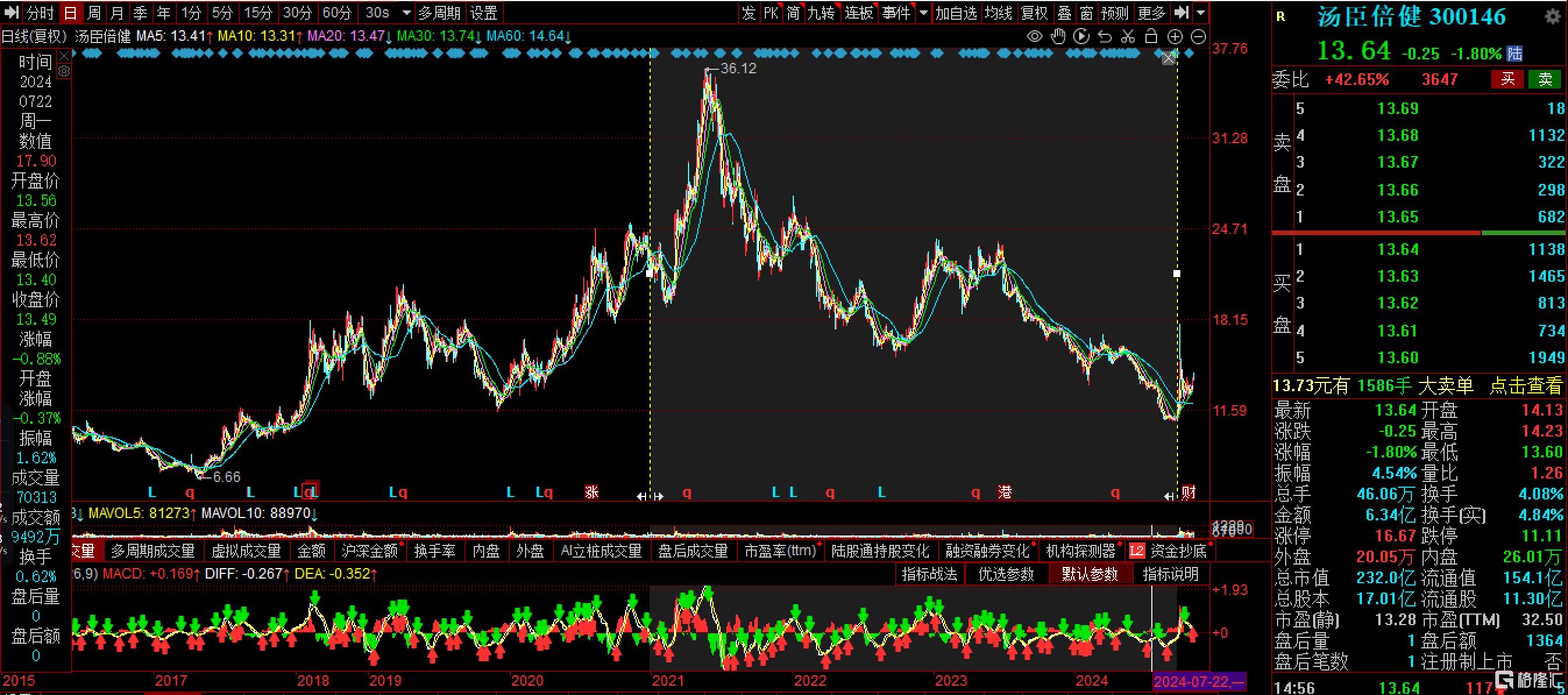The height and width of the screenshot is (695, 1568).
Task: Toggle 连板 overlay
Action: point(859,12)
